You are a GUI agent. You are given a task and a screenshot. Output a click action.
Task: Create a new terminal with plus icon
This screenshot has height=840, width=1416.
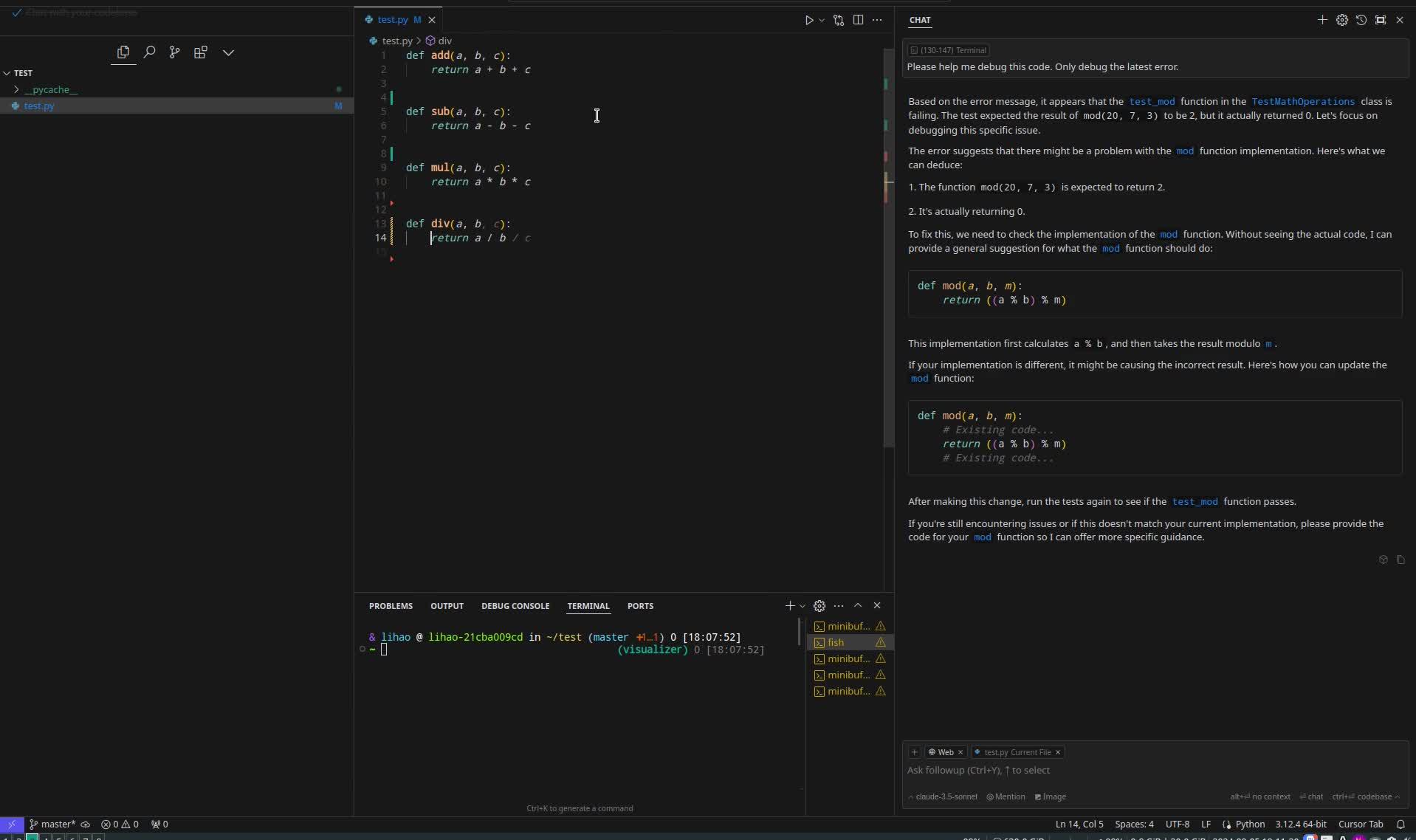coord(790,606)
